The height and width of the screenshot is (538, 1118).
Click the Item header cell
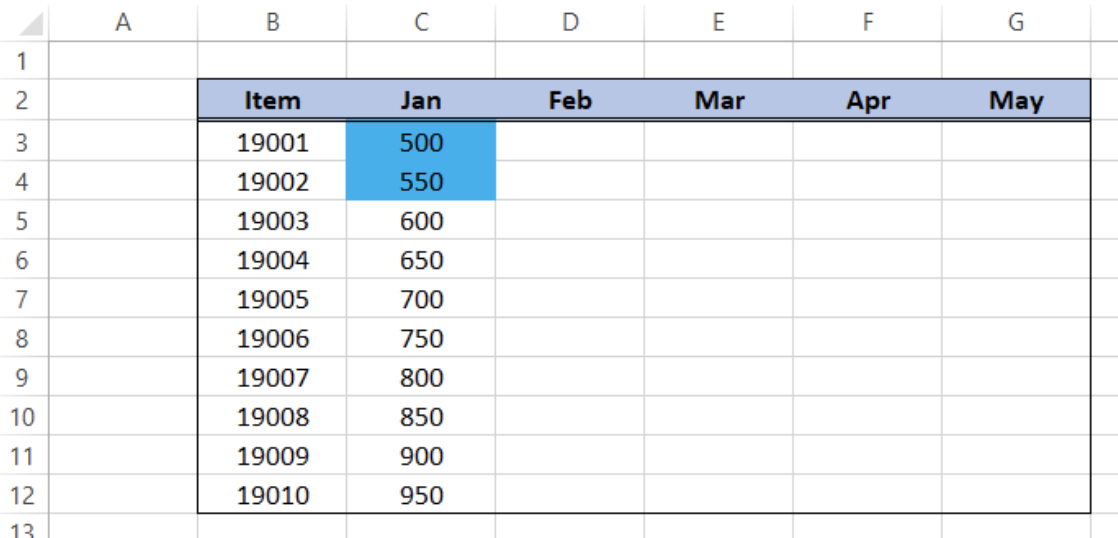click(x=272, y=100)
